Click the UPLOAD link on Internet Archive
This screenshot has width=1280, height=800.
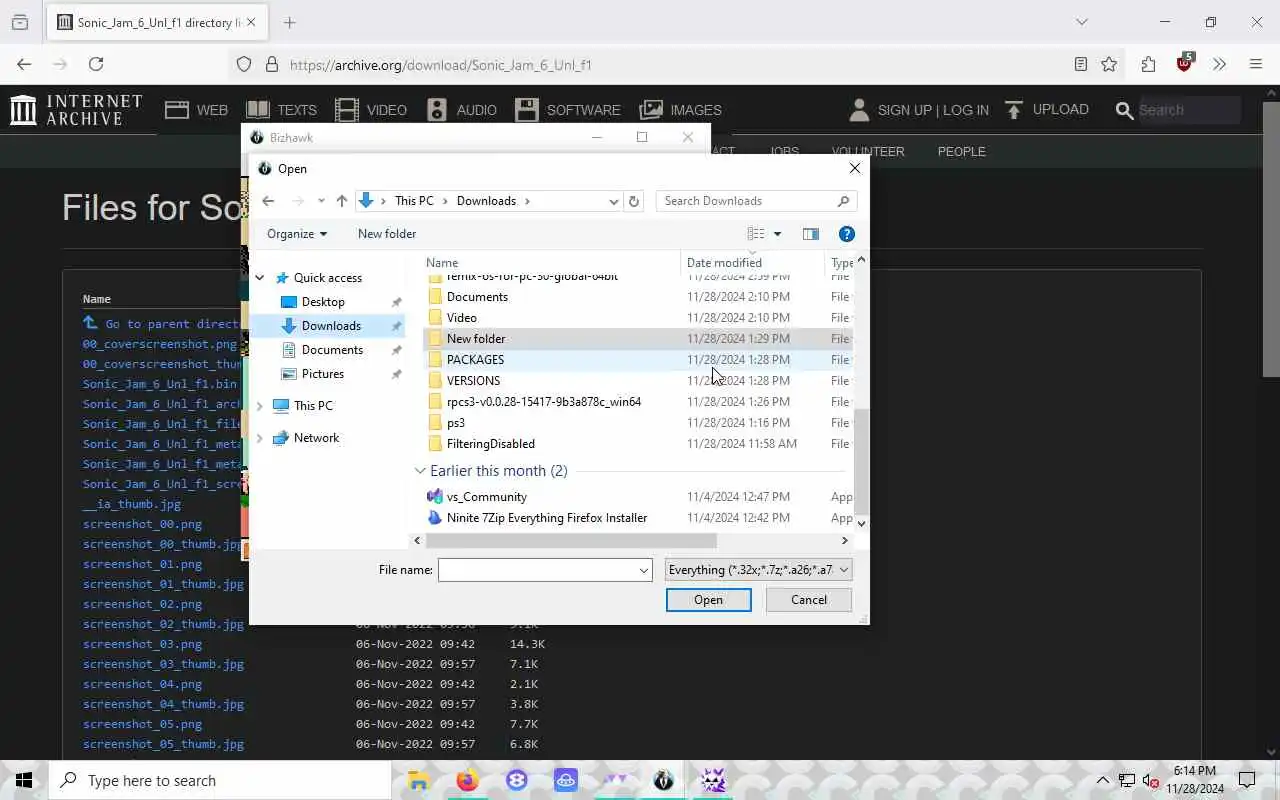[x=1047, y=110]
